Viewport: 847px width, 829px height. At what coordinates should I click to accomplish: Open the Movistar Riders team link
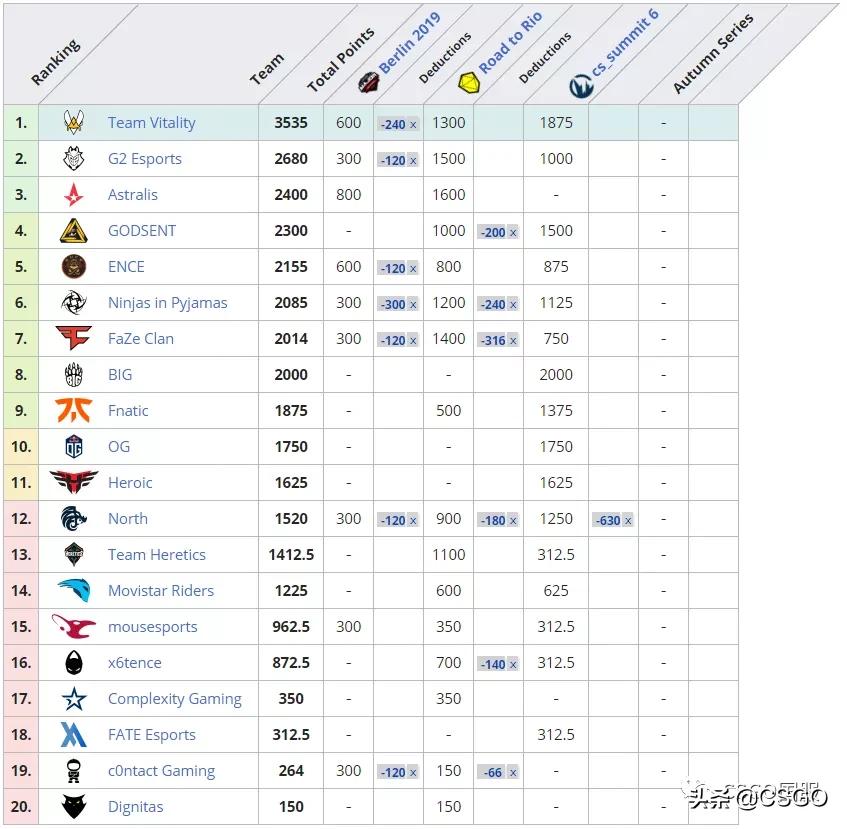160,591
